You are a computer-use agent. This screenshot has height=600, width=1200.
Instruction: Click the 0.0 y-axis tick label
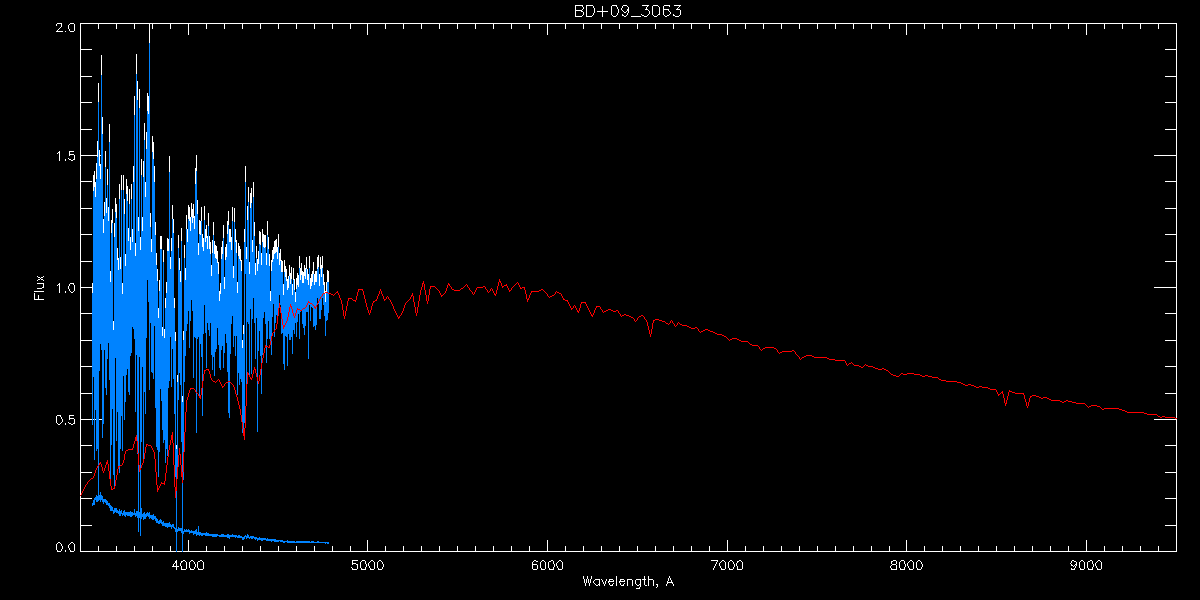[64, 548]
